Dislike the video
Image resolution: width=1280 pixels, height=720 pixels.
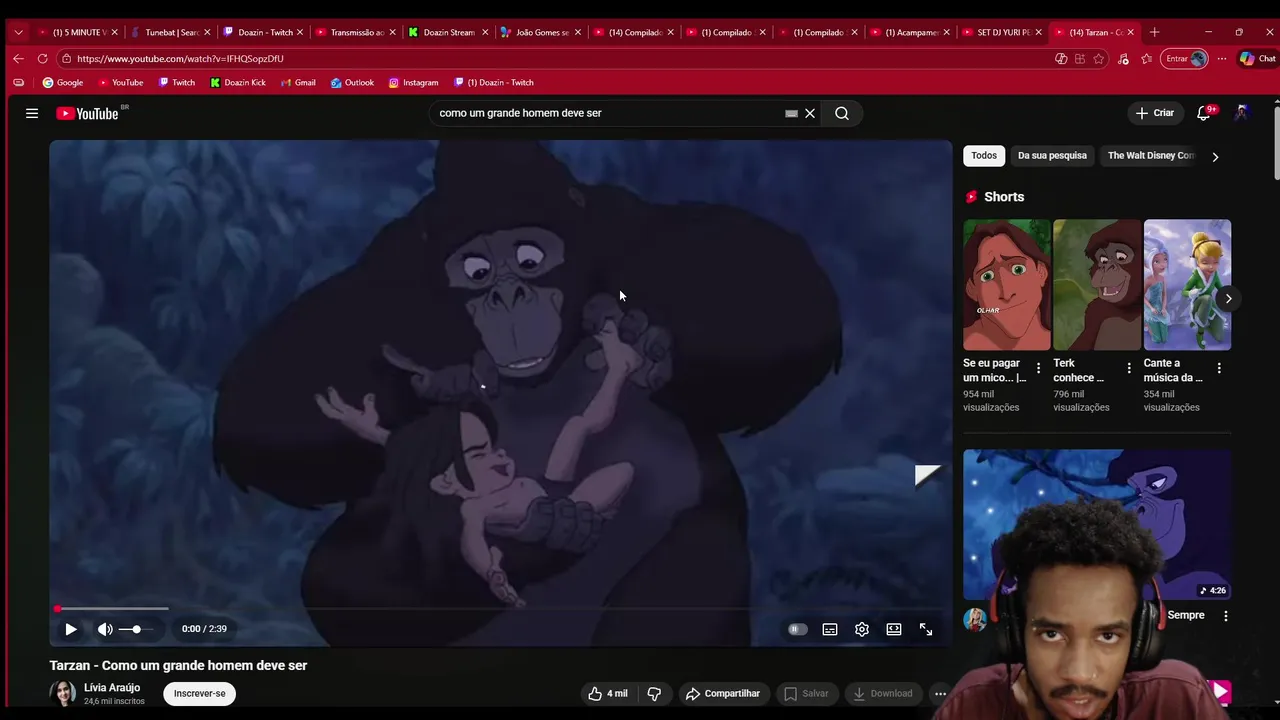point(654,693)
